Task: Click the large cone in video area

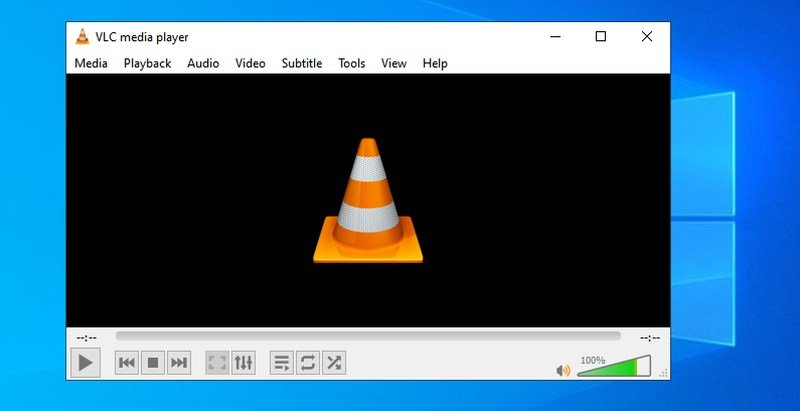Action: pyautogui.click(x=368, y=201)
